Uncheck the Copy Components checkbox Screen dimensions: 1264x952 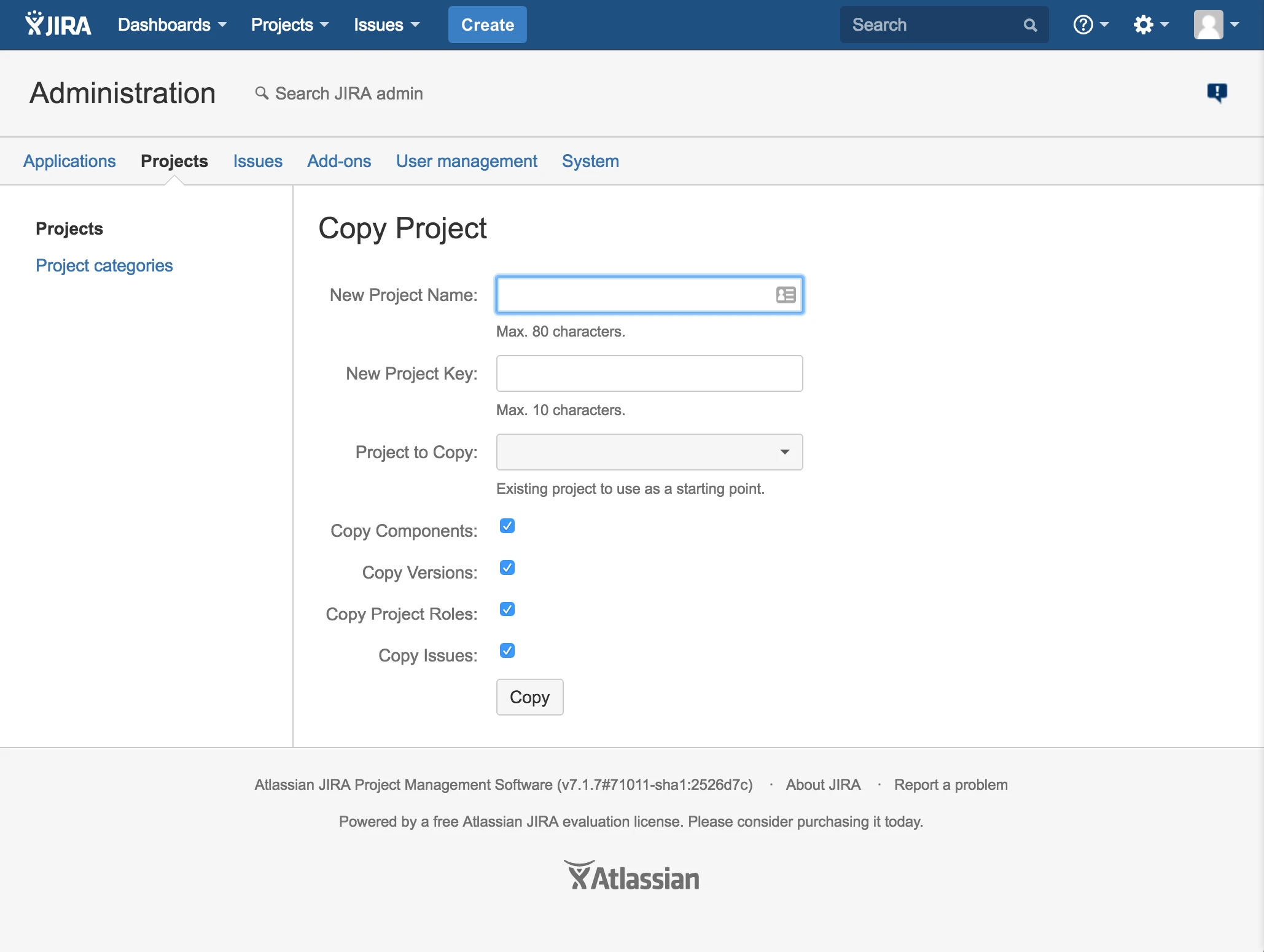click(507, 526)
